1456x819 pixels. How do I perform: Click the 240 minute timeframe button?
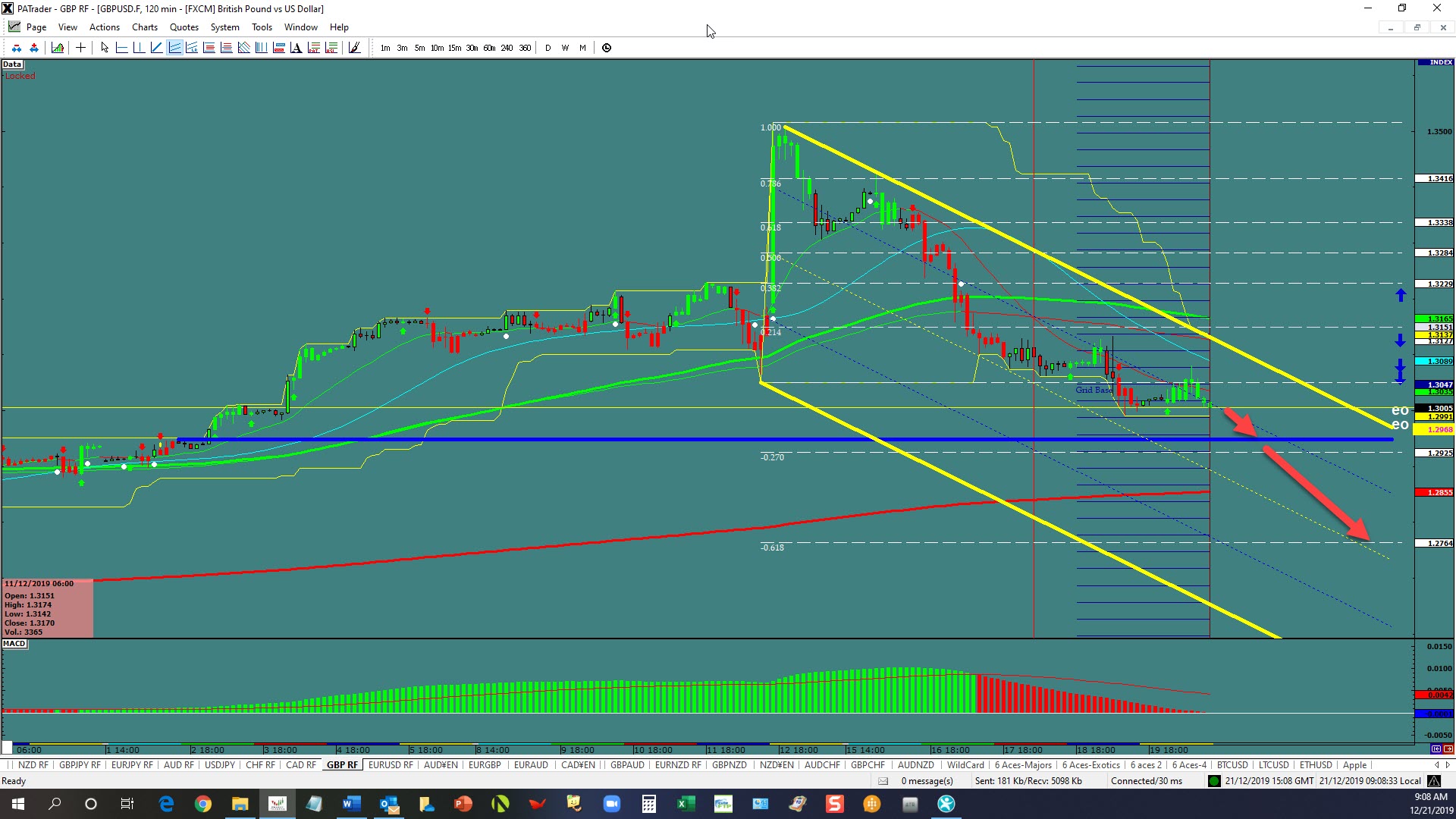(507, 48)
